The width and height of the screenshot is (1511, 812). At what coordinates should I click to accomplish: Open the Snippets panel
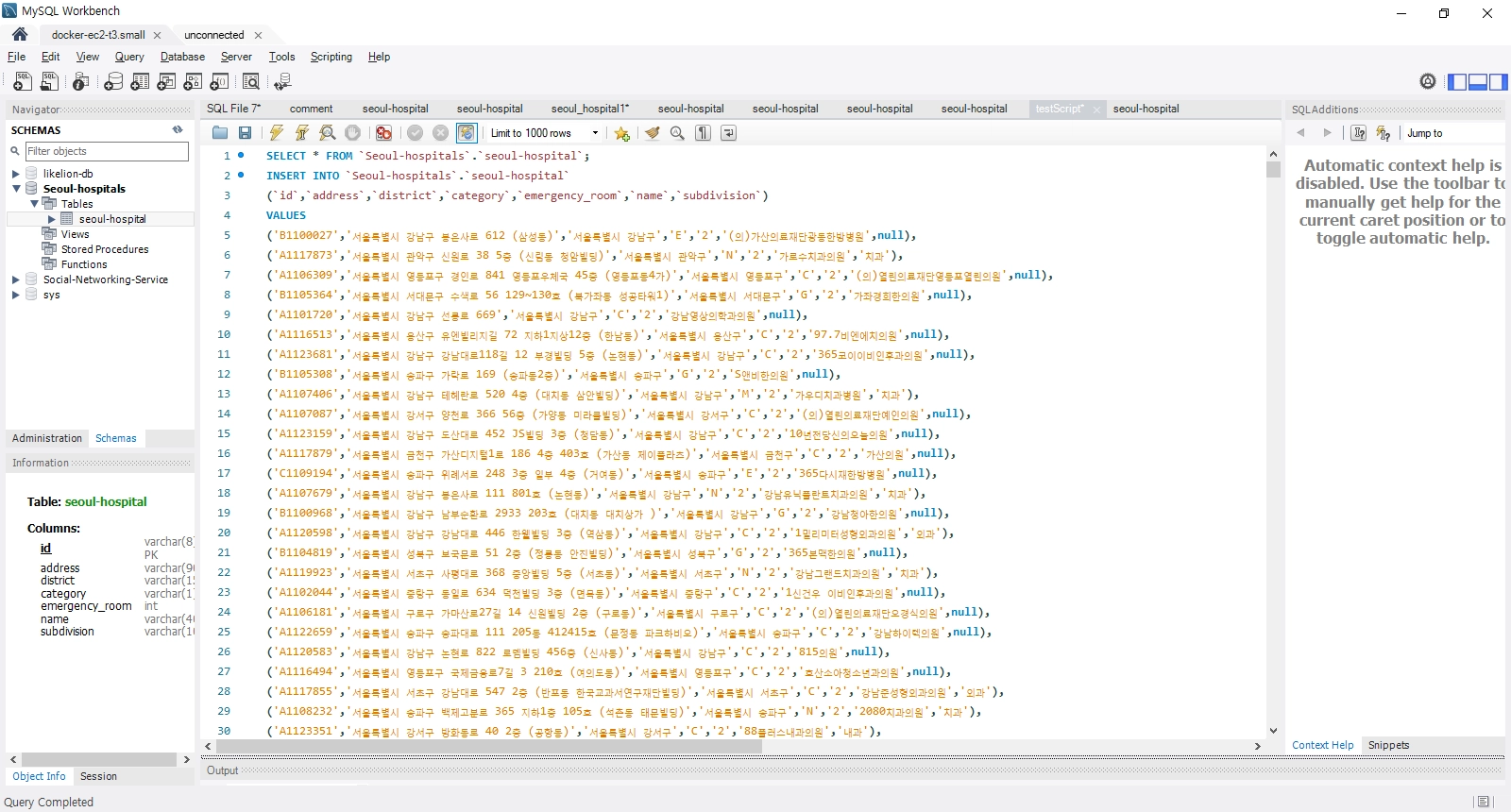point(1388,745)
